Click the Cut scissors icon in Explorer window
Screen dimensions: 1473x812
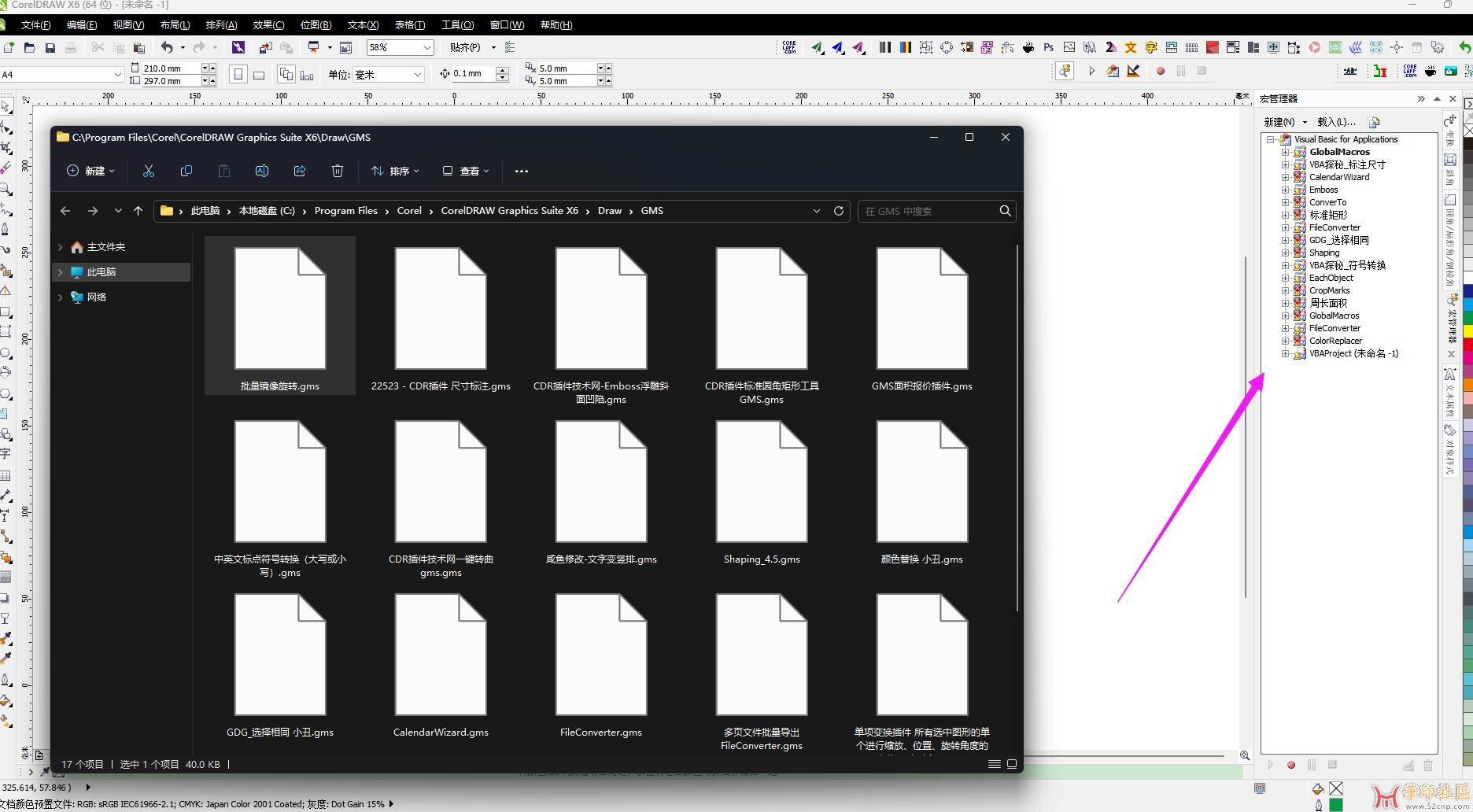coord(149,171)
